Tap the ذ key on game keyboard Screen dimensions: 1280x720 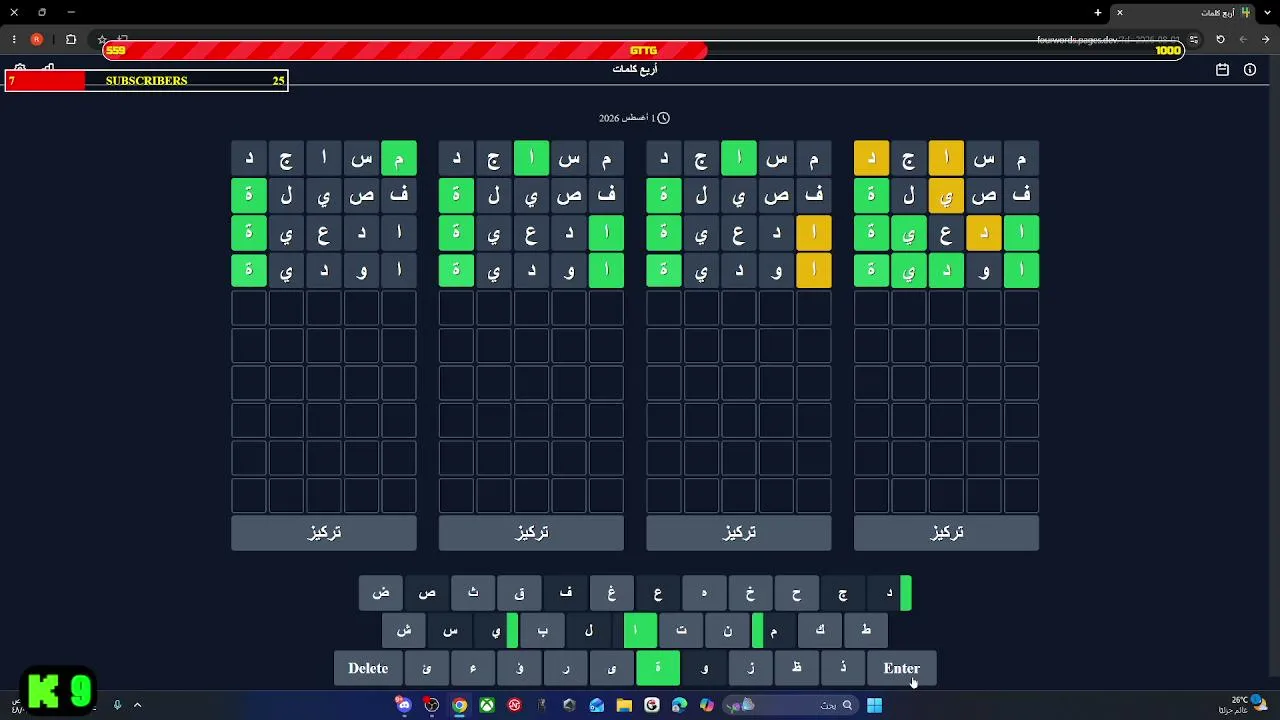843,669
